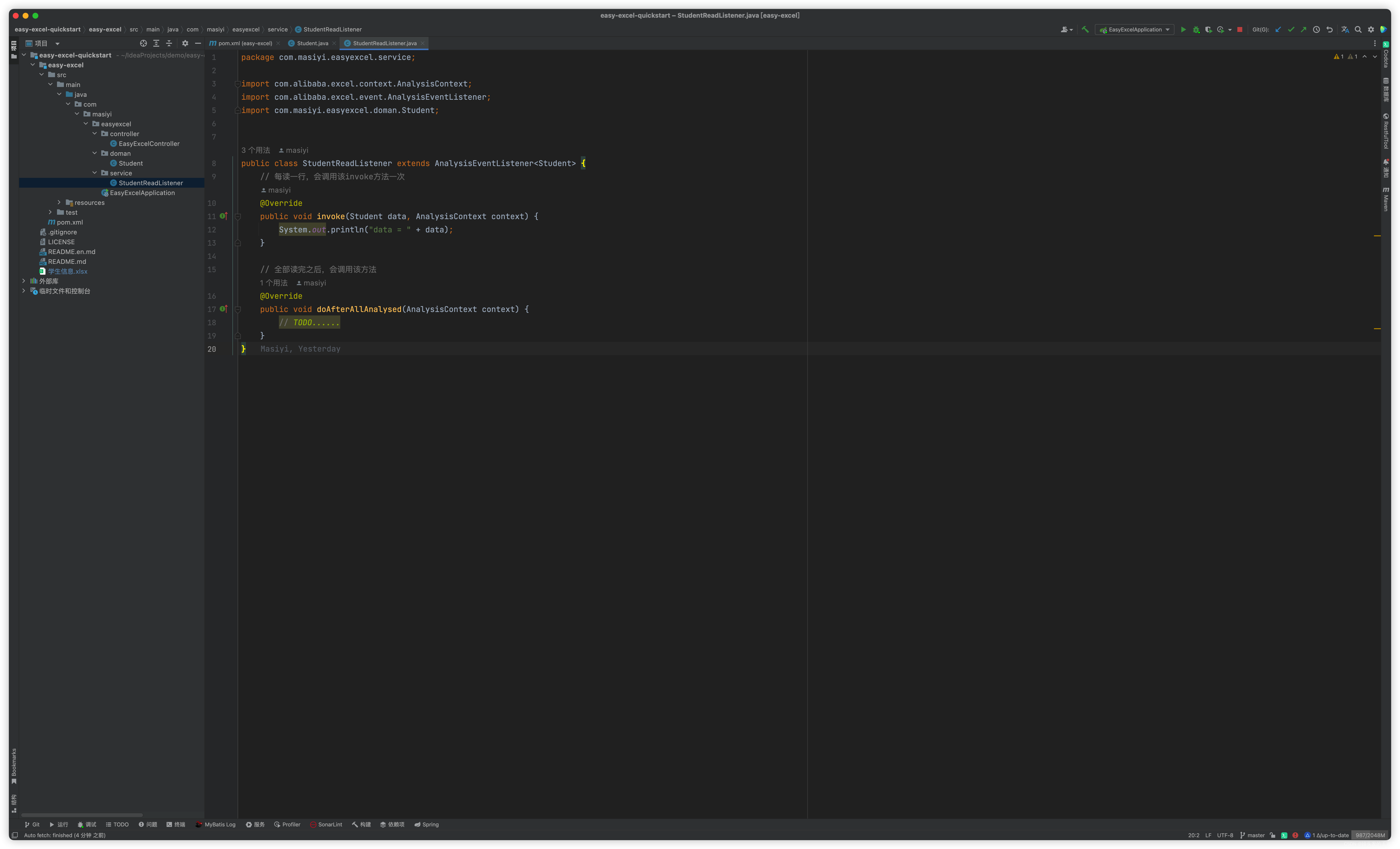
Task: Run EasyExcelApplication with the green play icon
Action: (x=1183, y=29)
